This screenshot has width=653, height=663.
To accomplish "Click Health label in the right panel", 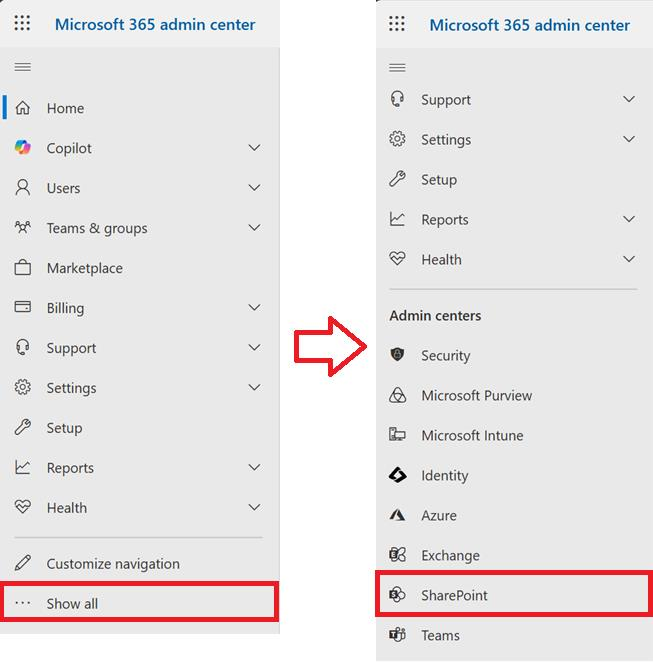I will 442,259.
